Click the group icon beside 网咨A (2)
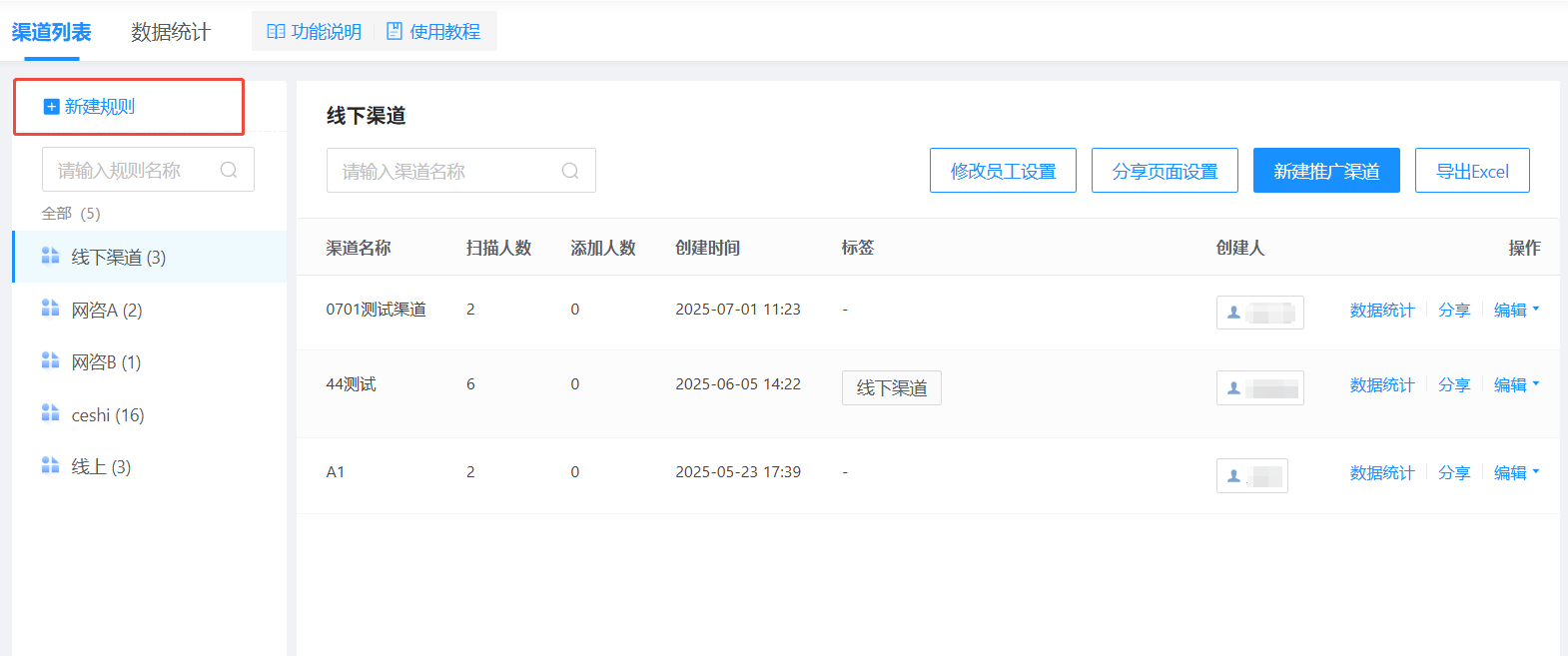 [x=50, y=308]
